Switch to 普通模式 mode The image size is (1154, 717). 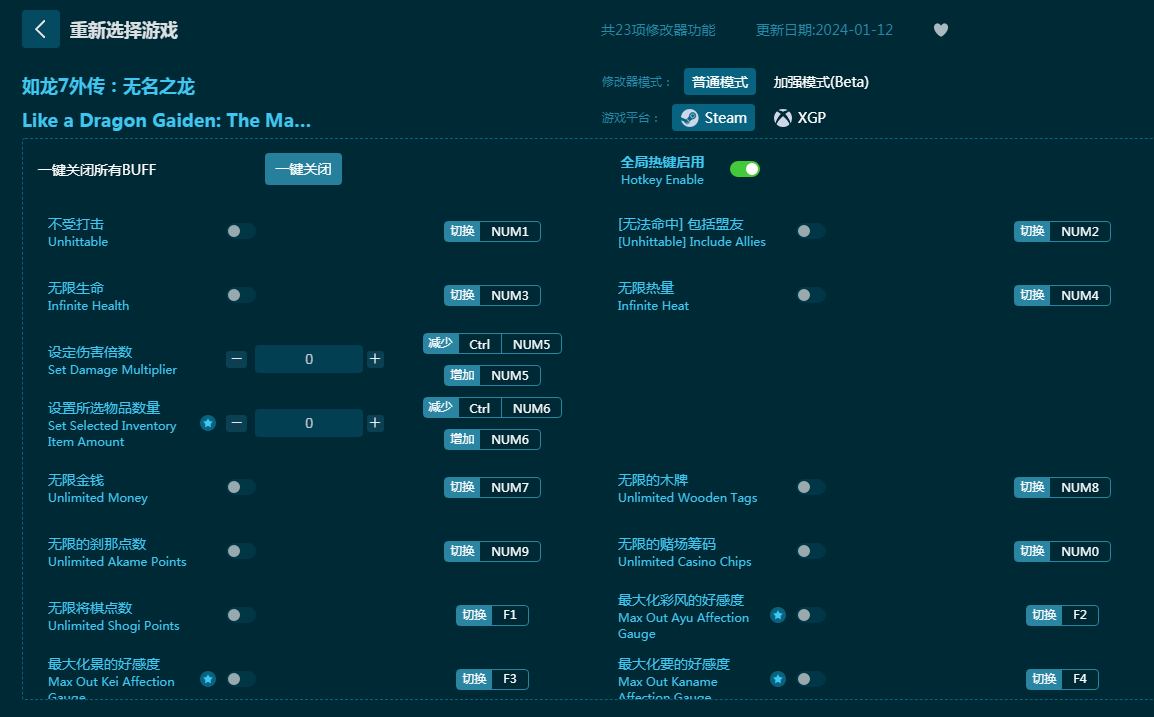tap(720, 82)
